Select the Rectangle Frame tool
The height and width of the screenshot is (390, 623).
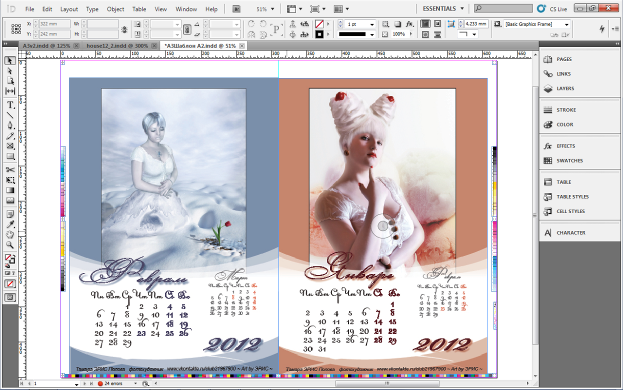tap(10, 146)
